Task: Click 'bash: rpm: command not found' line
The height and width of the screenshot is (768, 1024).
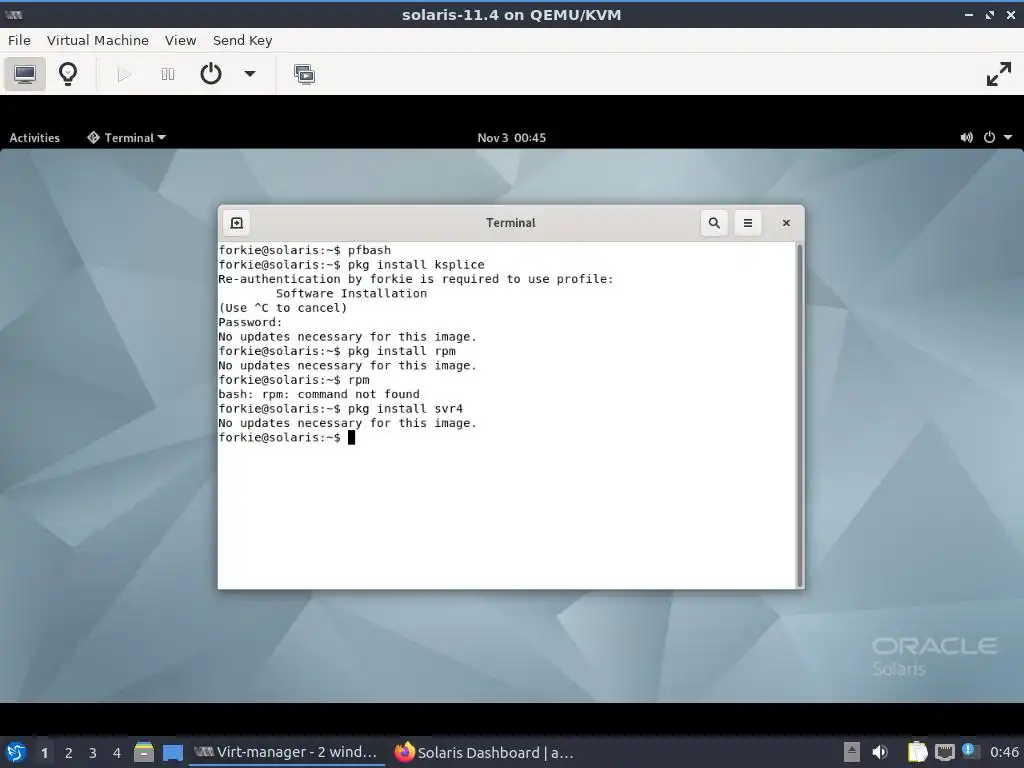Action: tap(319, 394)
